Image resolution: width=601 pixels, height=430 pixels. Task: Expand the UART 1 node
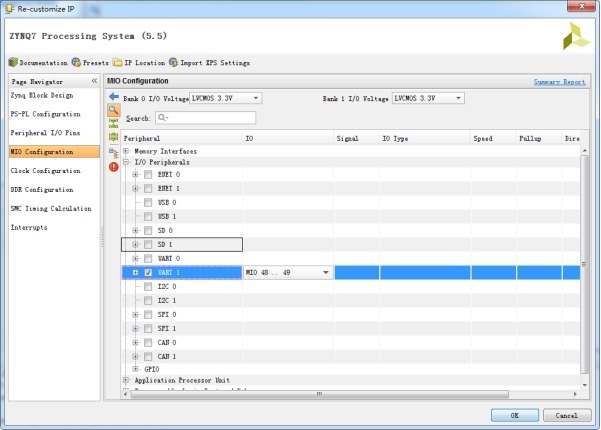[135, 272]
